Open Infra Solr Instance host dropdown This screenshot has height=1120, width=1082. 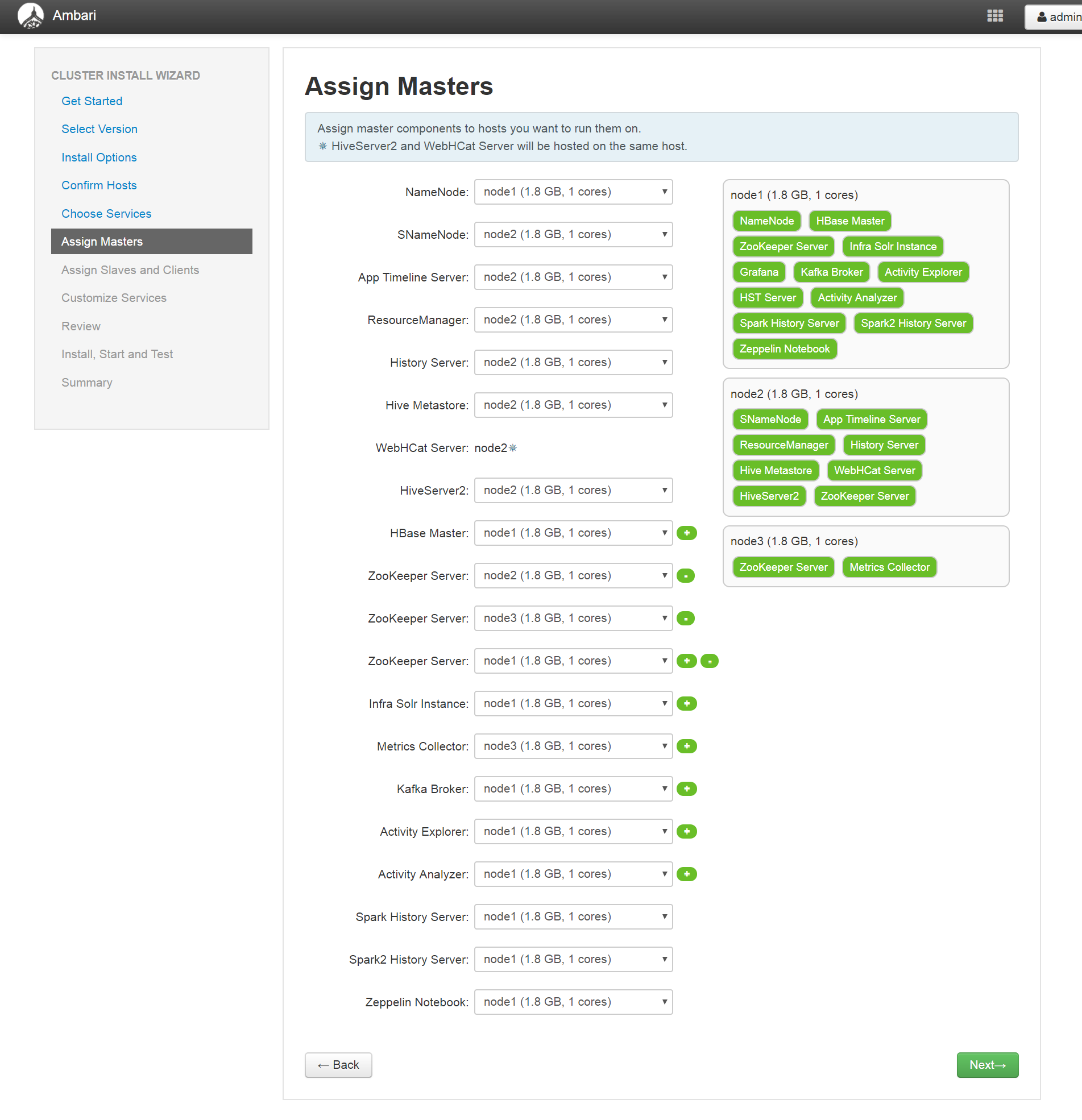(573, 703)
